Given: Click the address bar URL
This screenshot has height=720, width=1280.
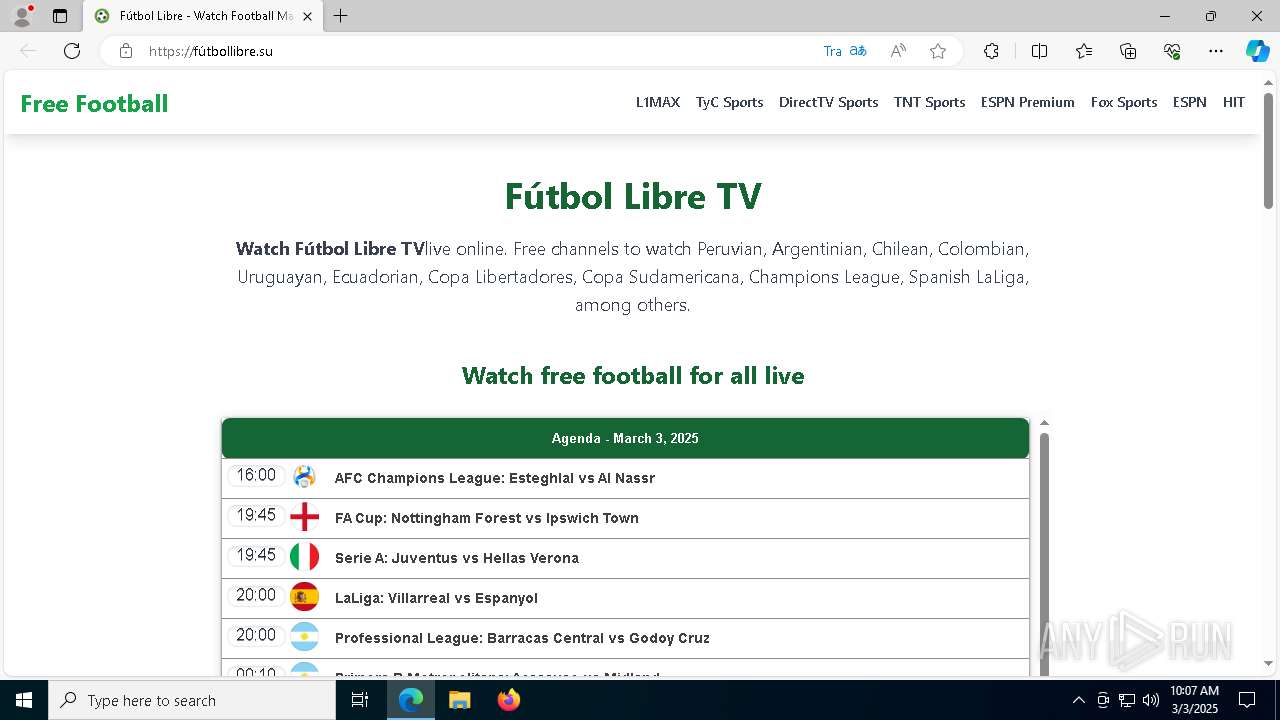Looking at the screenshot, I should click(x=211, y=51).
